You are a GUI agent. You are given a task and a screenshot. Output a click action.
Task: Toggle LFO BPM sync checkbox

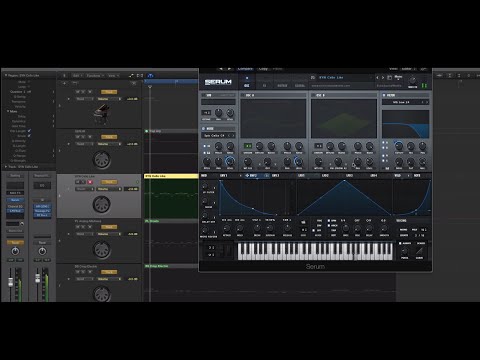tap(329, 221)
